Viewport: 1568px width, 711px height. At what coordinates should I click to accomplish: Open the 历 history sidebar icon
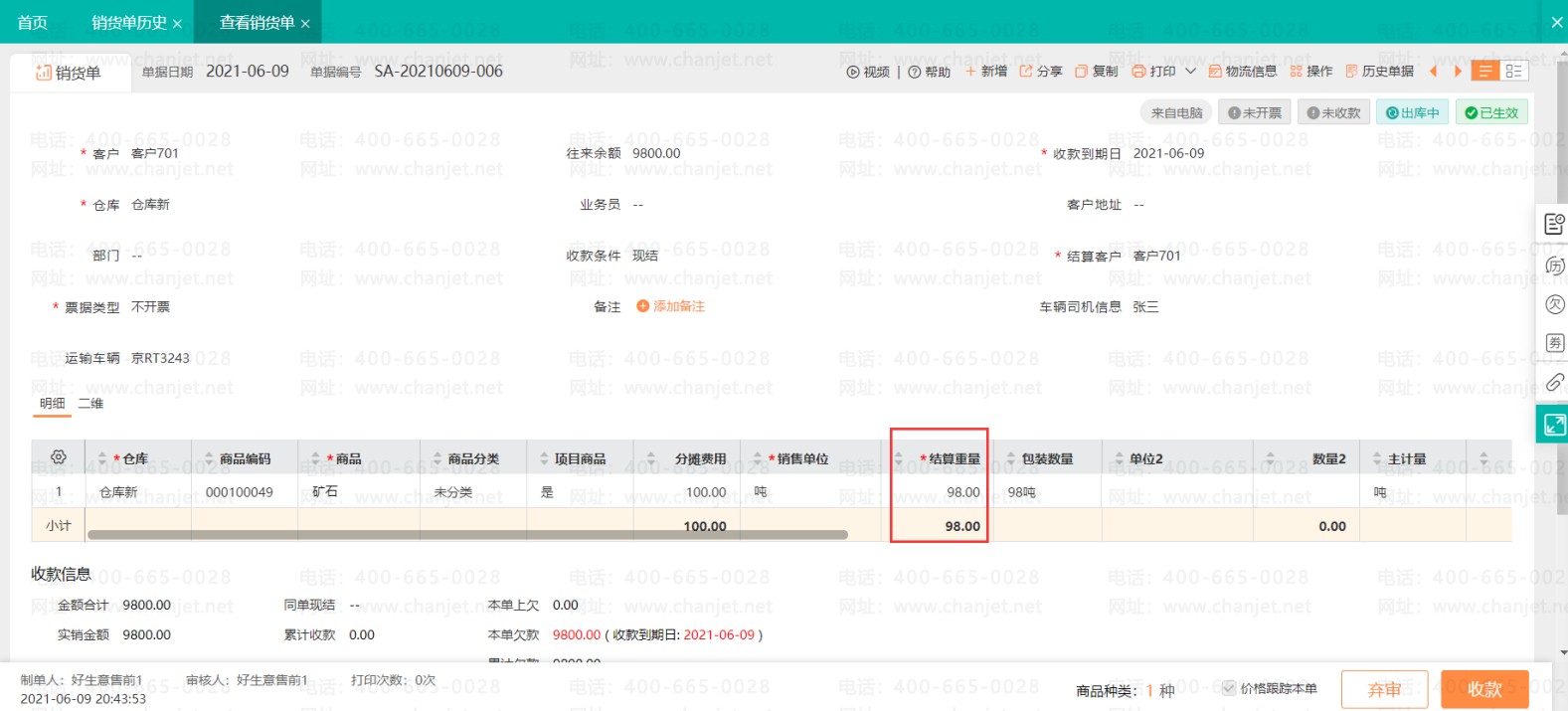coord(1554,266)
